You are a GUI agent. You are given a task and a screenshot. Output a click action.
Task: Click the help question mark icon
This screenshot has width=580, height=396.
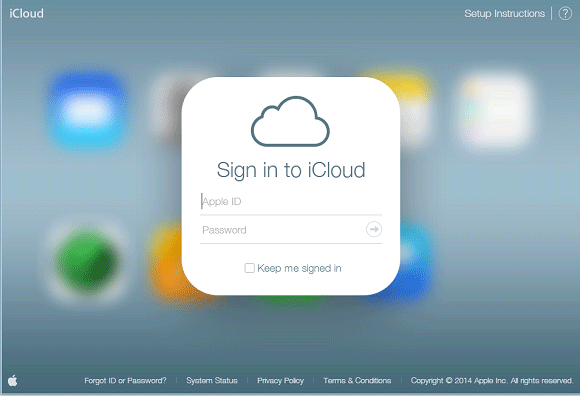click(565, 14)
